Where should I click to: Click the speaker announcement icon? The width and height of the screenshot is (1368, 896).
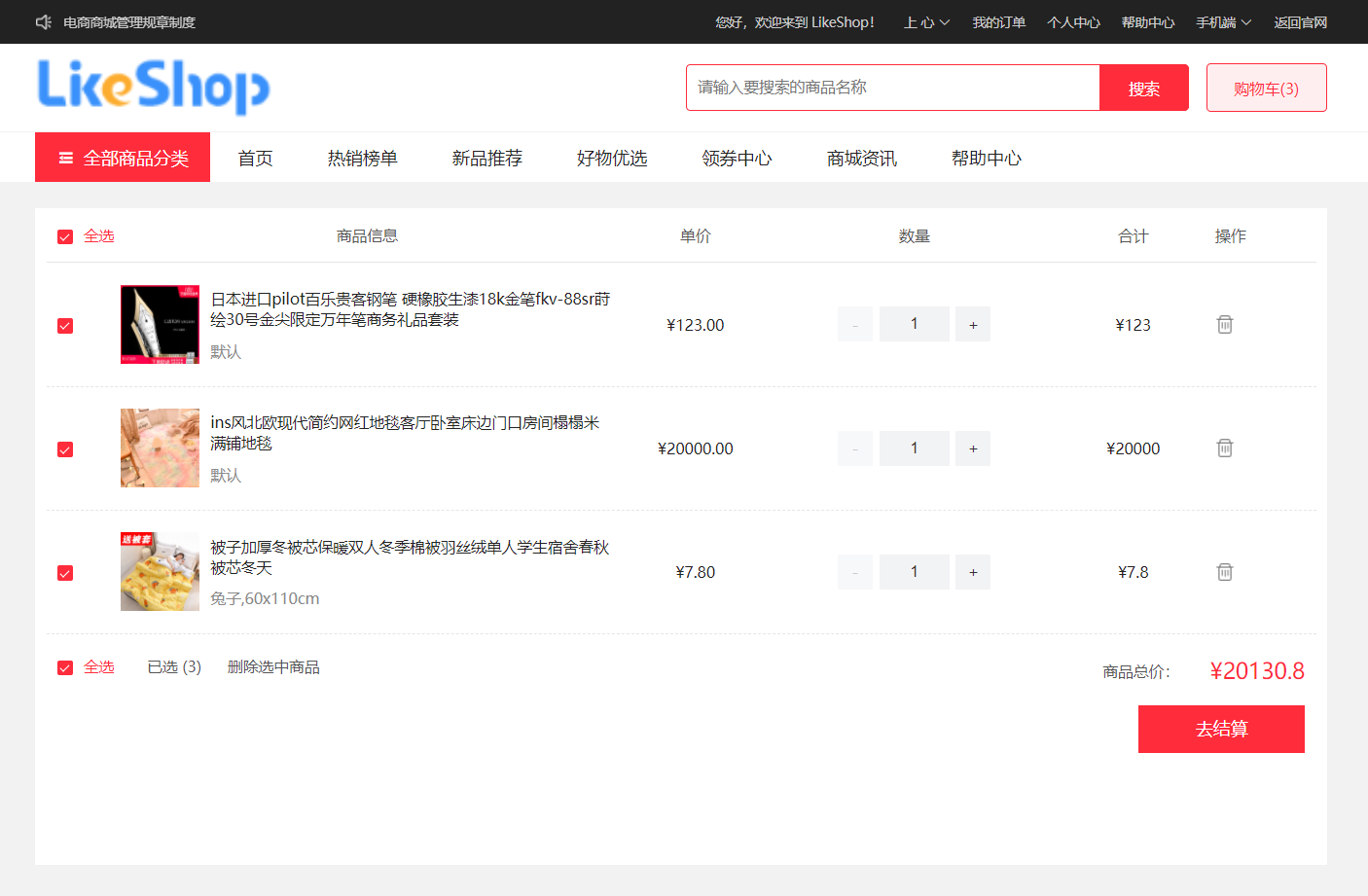[x=44, y=21]
